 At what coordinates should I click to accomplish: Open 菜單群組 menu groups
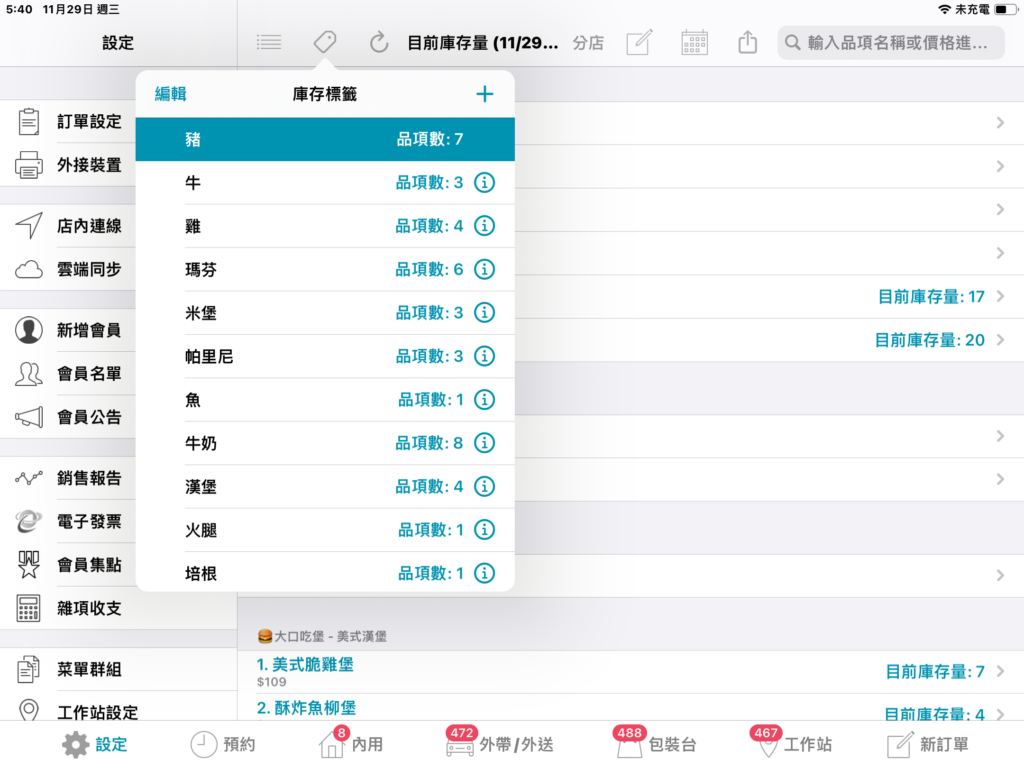pyautogui.click(x=119, y=669)
